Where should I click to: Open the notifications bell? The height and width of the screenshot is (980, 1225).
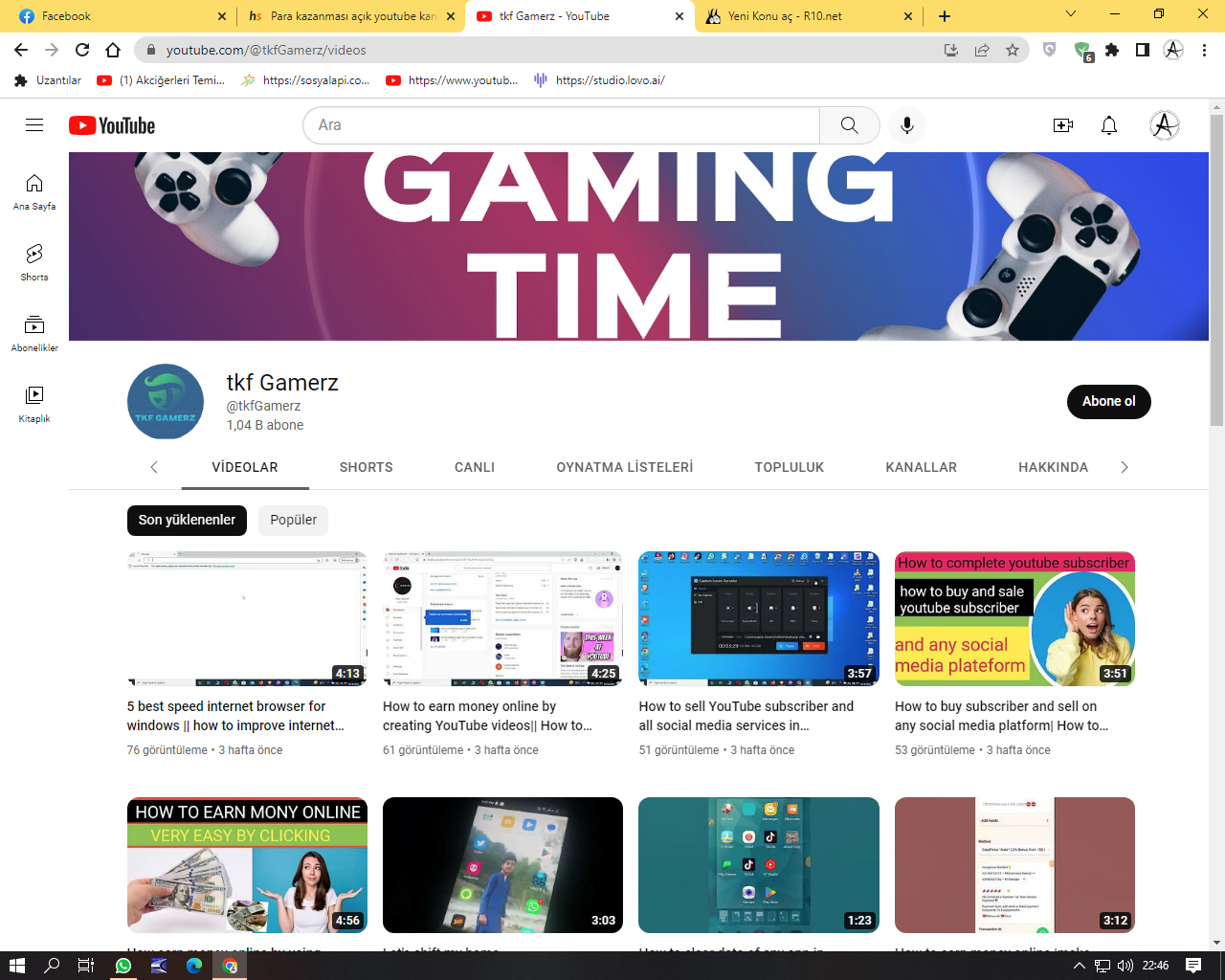click(x=1109, y=125)
